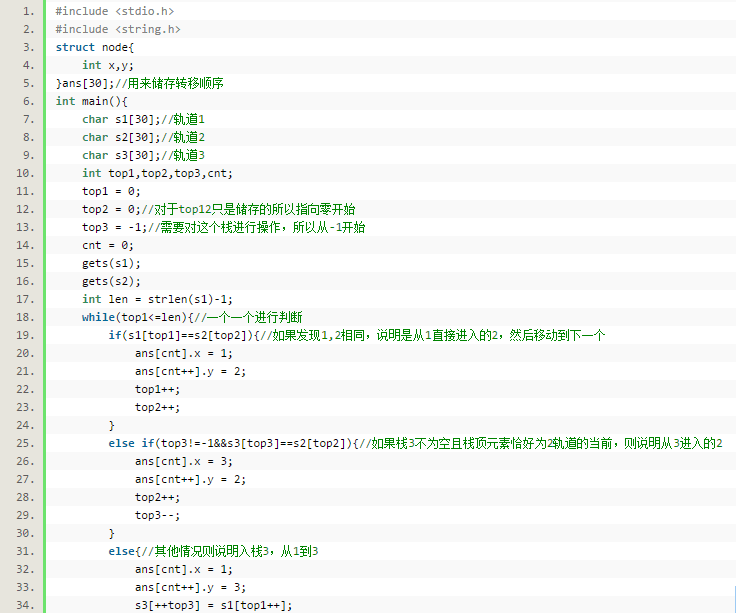The height and width of the screenshot is (613, 736).
Task: Click 'ans[cnt++].y = 2;' on line 27
Action: [x=190, y=479]
